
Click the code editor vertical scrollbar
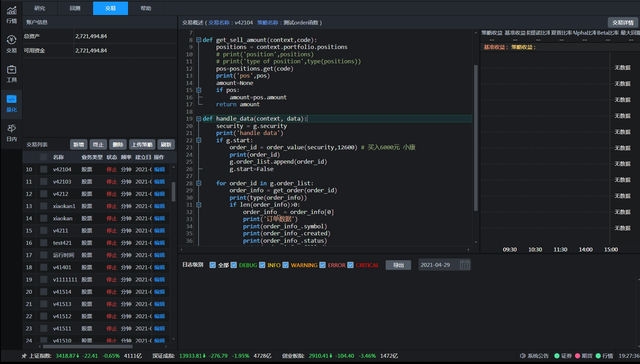point(476,138)
